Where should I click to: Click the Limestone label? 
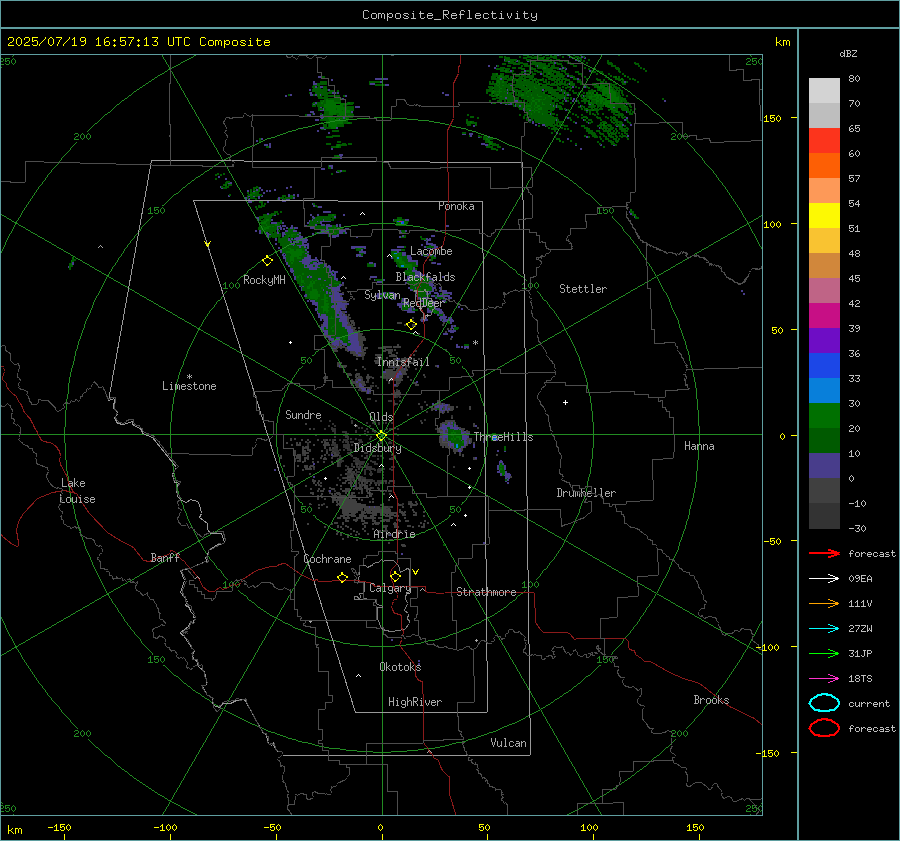pyautogui.click(x=189, y=386)
